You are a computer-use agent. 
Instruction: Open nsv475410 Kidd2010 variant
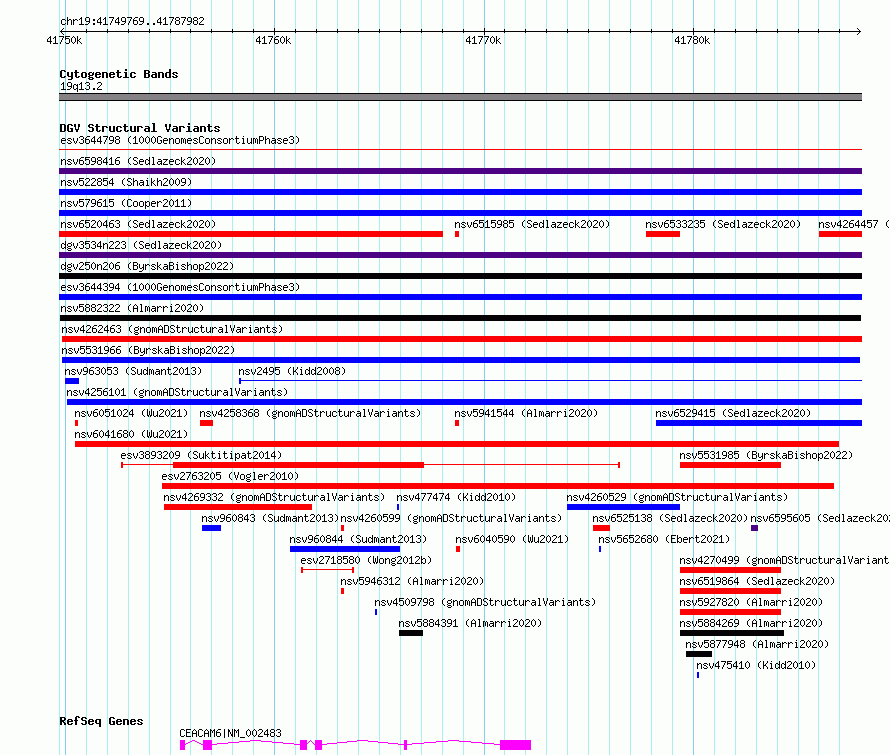tap(756, 665)
